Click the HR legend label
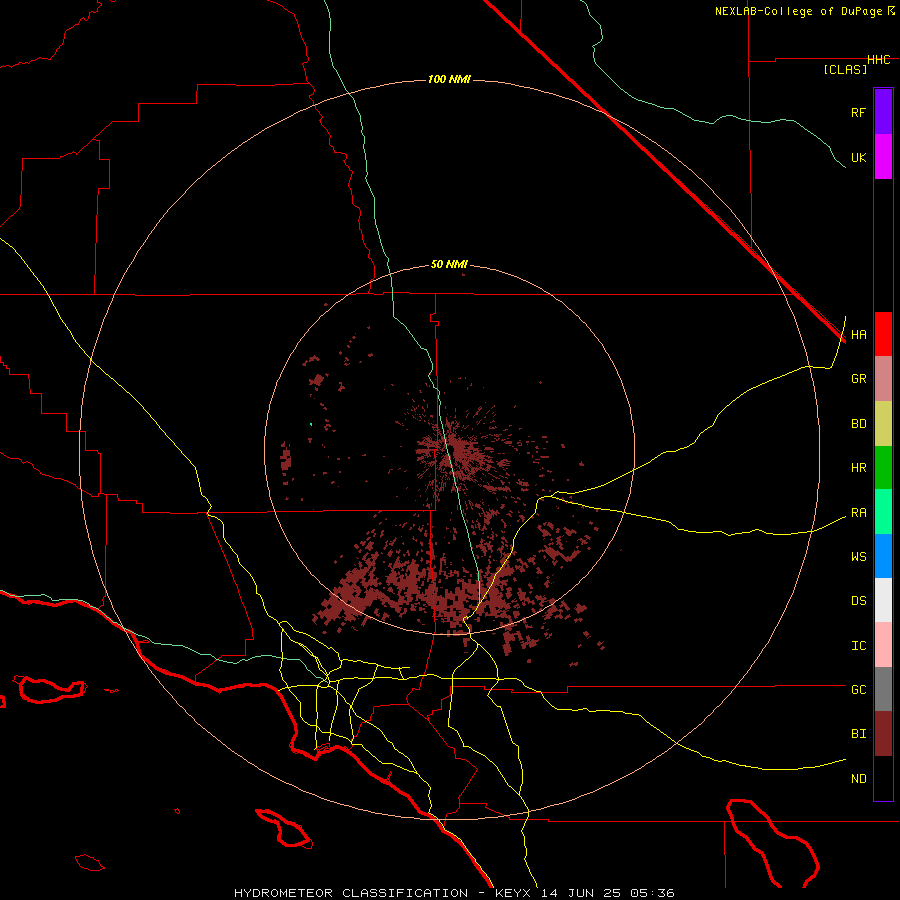This screenshot has height=900, width=900. point(858,468)
